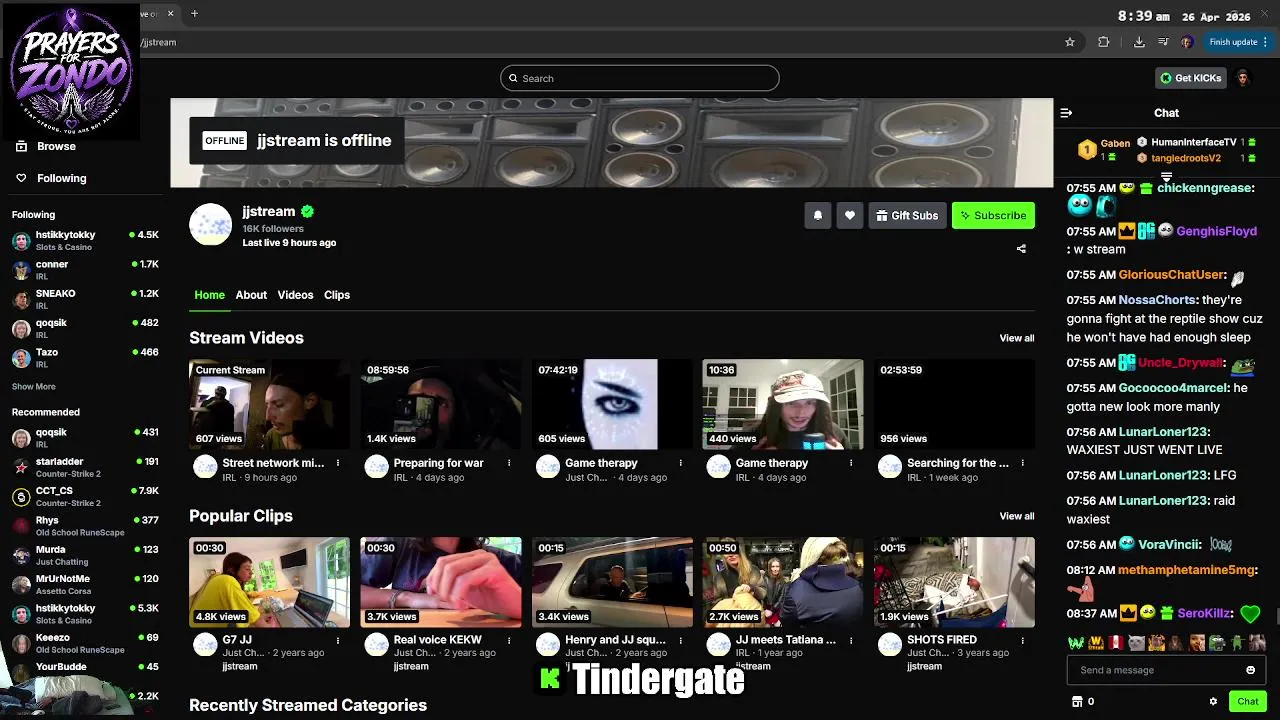The image size is (1280, 720).
Task: Open conner channel in Following list
Action: click(85, 270)
